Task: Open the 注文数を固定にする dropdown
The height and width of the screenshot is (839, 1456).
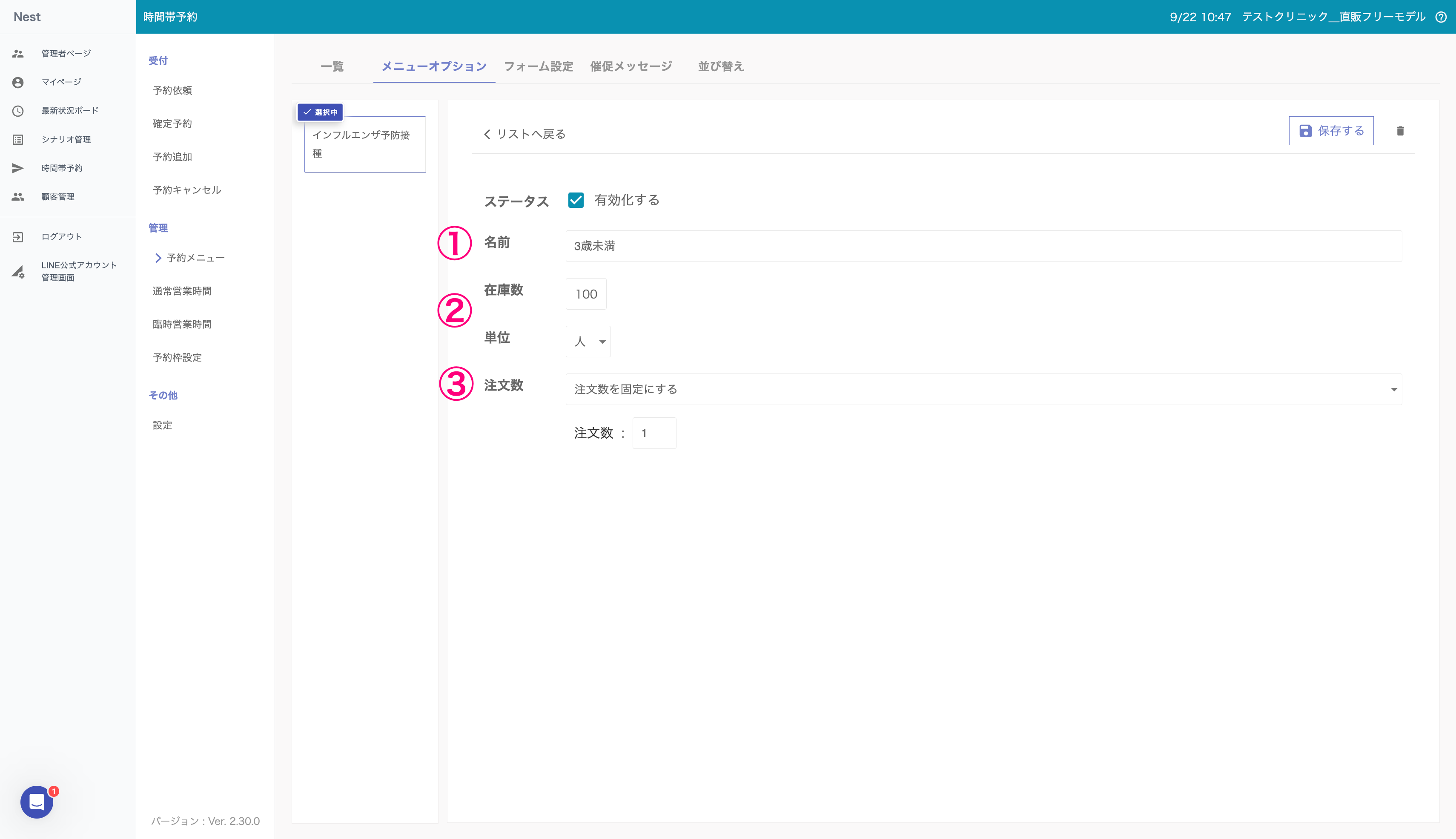Action: coord(983,390)
